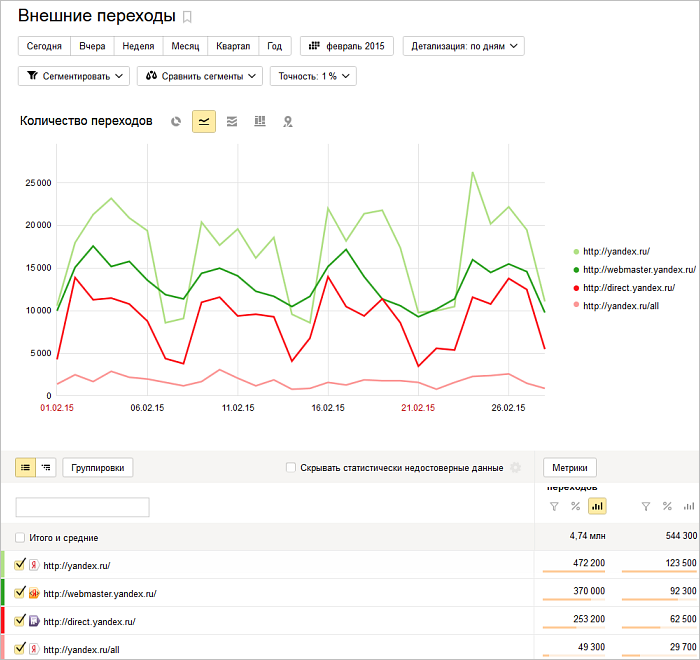The image size is (700, 660).
Task: Click red legend dot for direct.yandex.ru
Action: [576, 288]
